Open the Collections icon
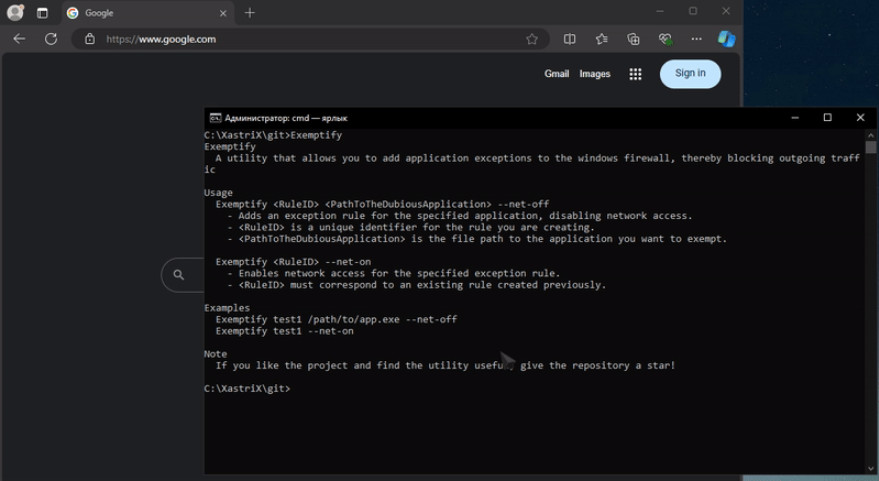 coord(633,39)
